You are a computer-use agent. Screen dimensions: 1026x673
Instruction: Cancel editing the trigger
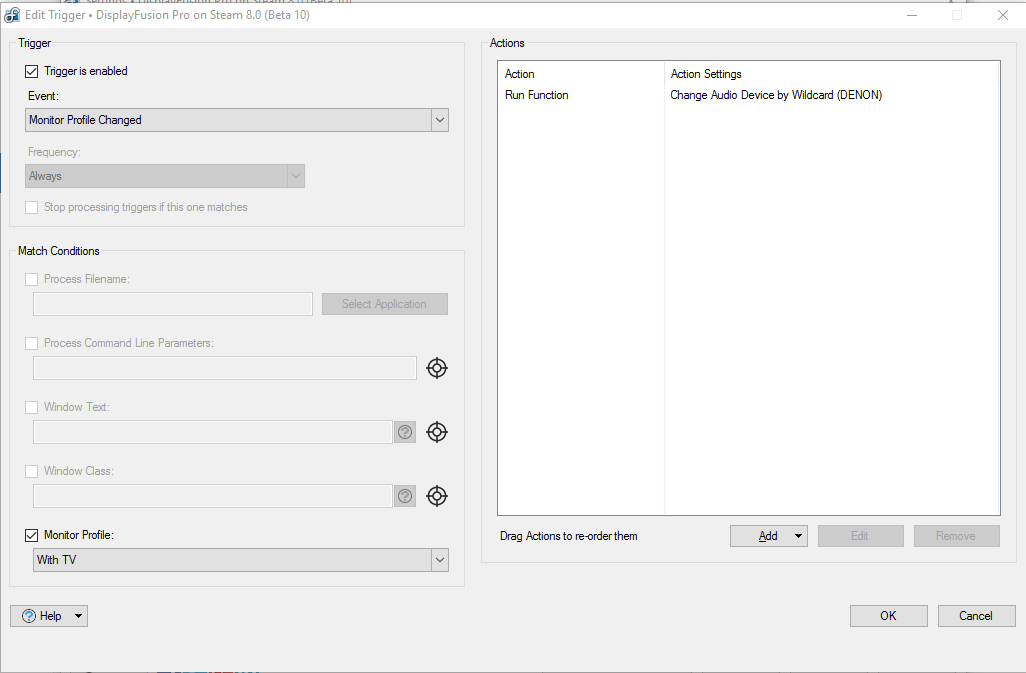(976, 616)
